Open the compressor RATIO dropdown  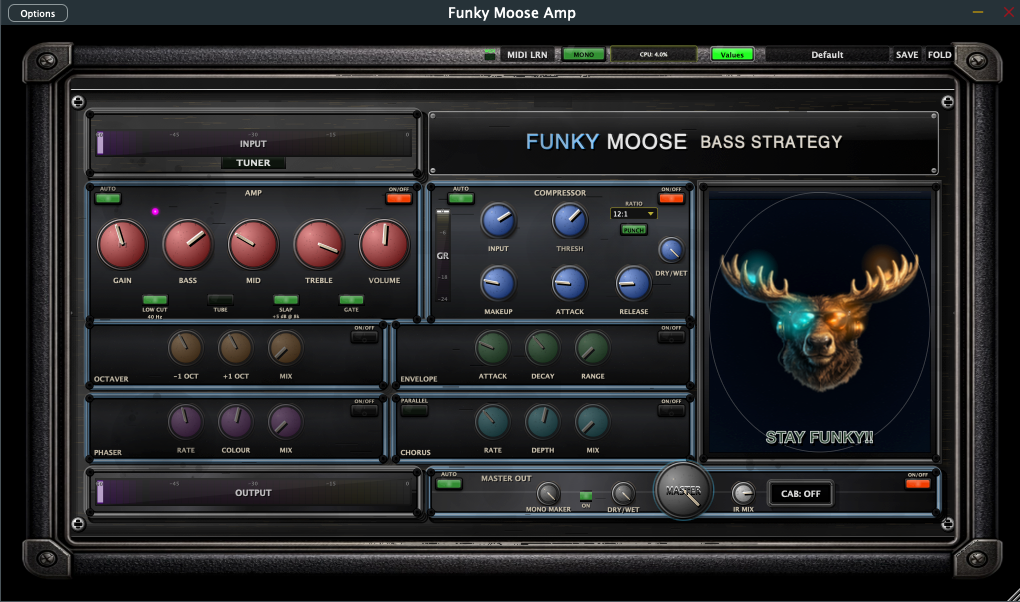point(632,212)
